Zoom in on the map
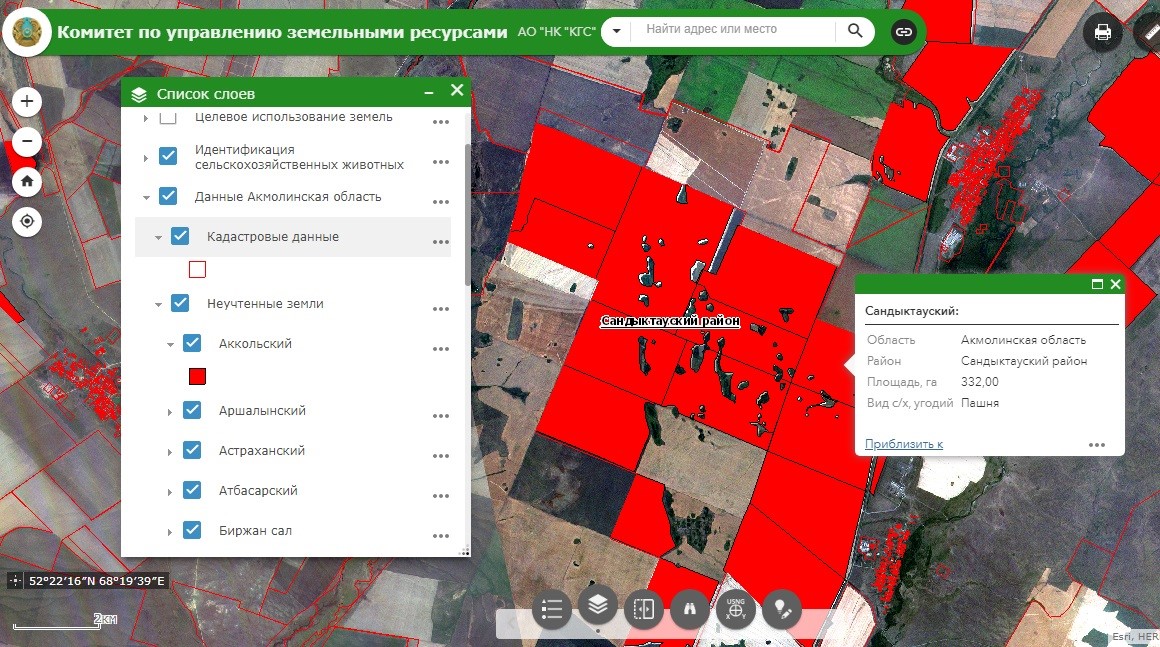 pos(27,101)
